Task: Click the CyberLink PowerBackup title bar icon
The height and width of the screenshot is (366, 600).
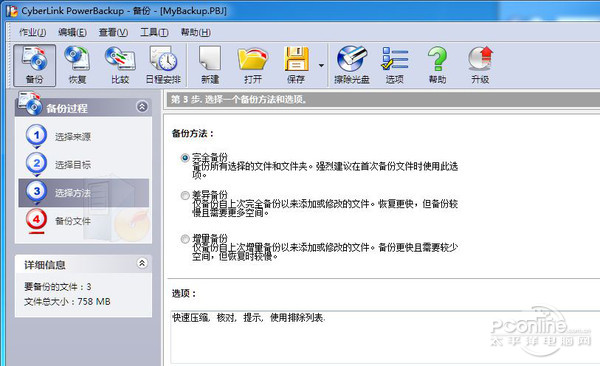Action: tap(12, 11)
